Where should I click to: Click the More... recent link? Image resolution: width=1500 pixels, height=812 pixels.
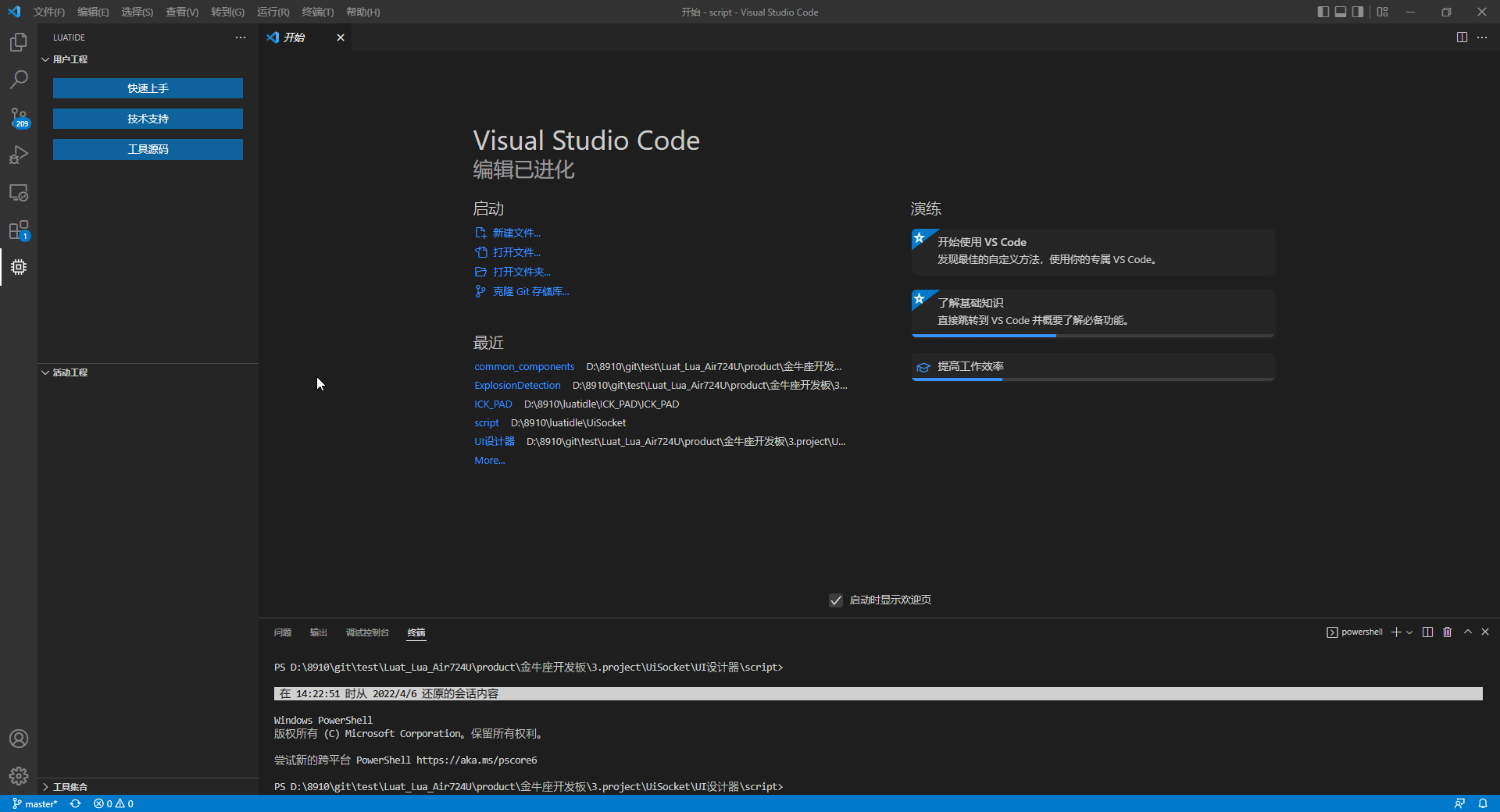(x=490, y=460)
